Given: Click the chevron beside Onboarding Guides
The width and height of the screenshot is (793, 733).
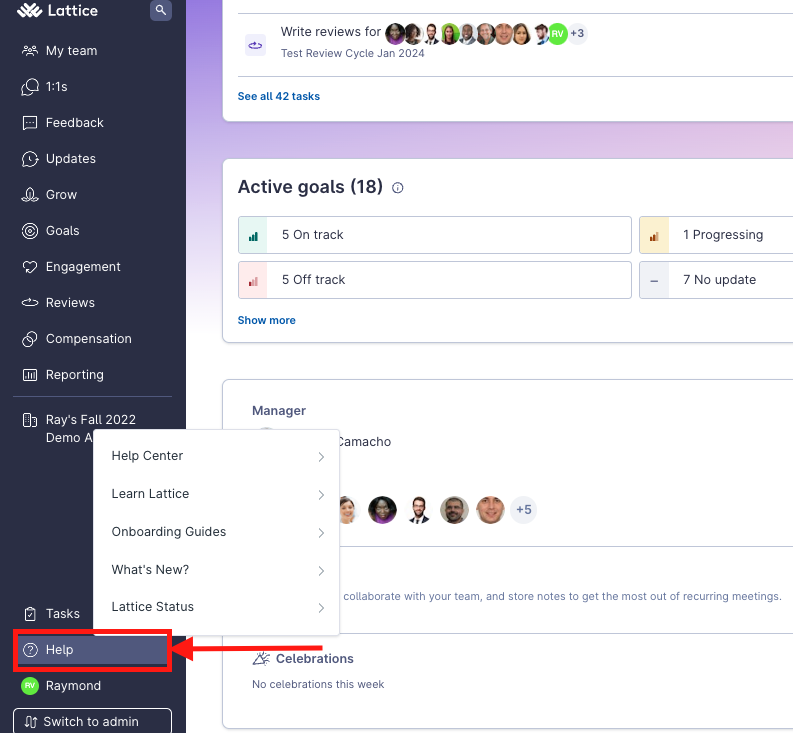Looking at the screenshot, I should 321,533.
